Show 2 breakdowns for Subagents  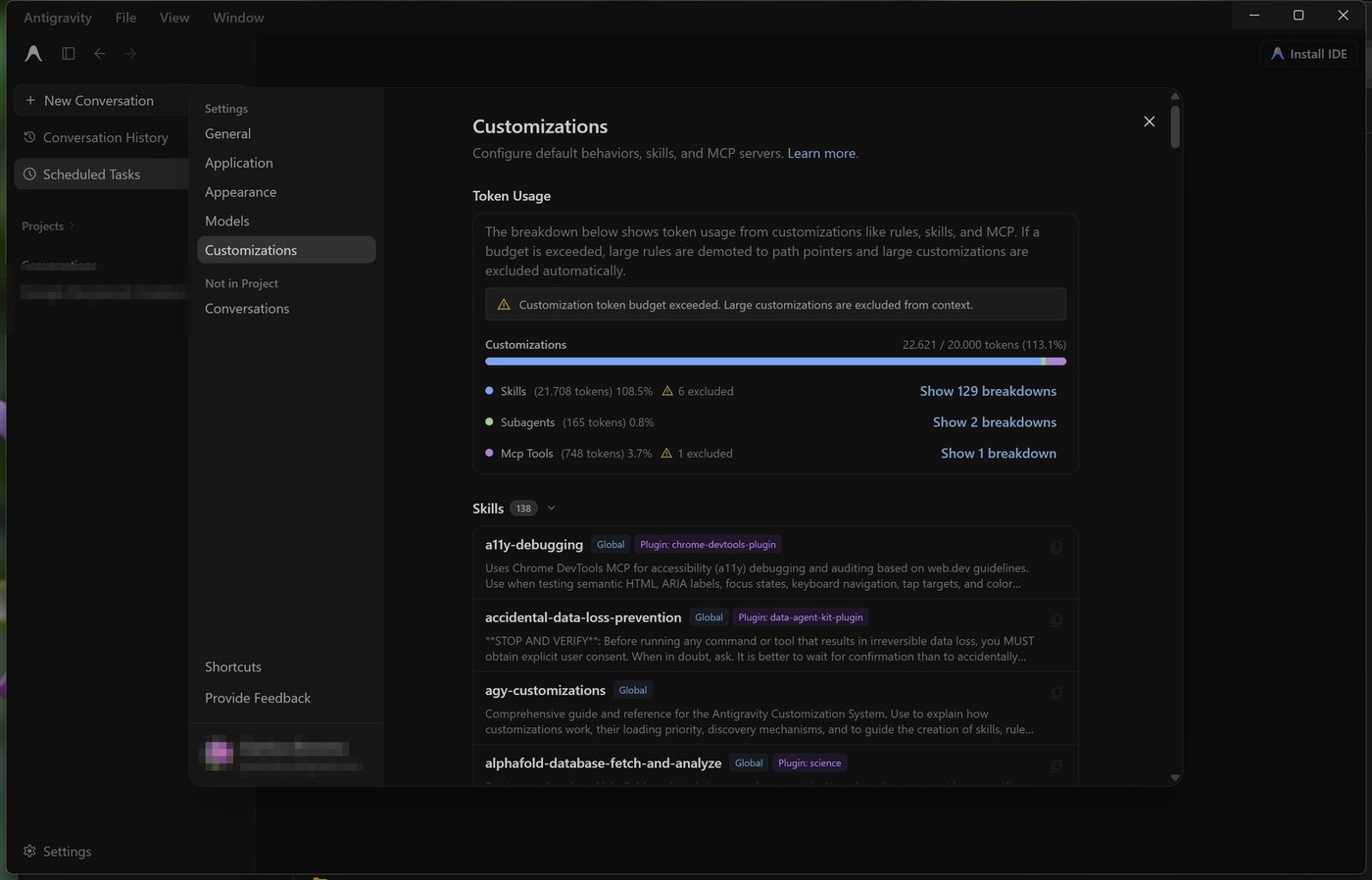click(995, 422)
